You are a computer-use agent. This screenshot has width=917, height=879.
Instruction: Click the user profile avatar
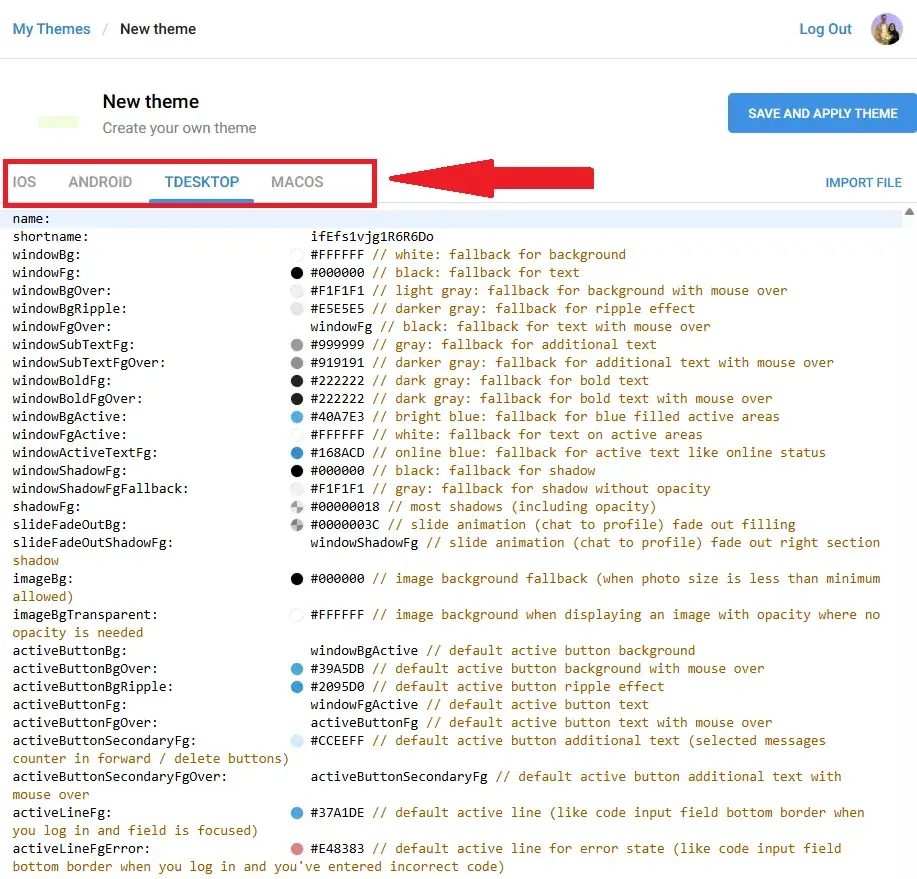(x=886, y=29)
